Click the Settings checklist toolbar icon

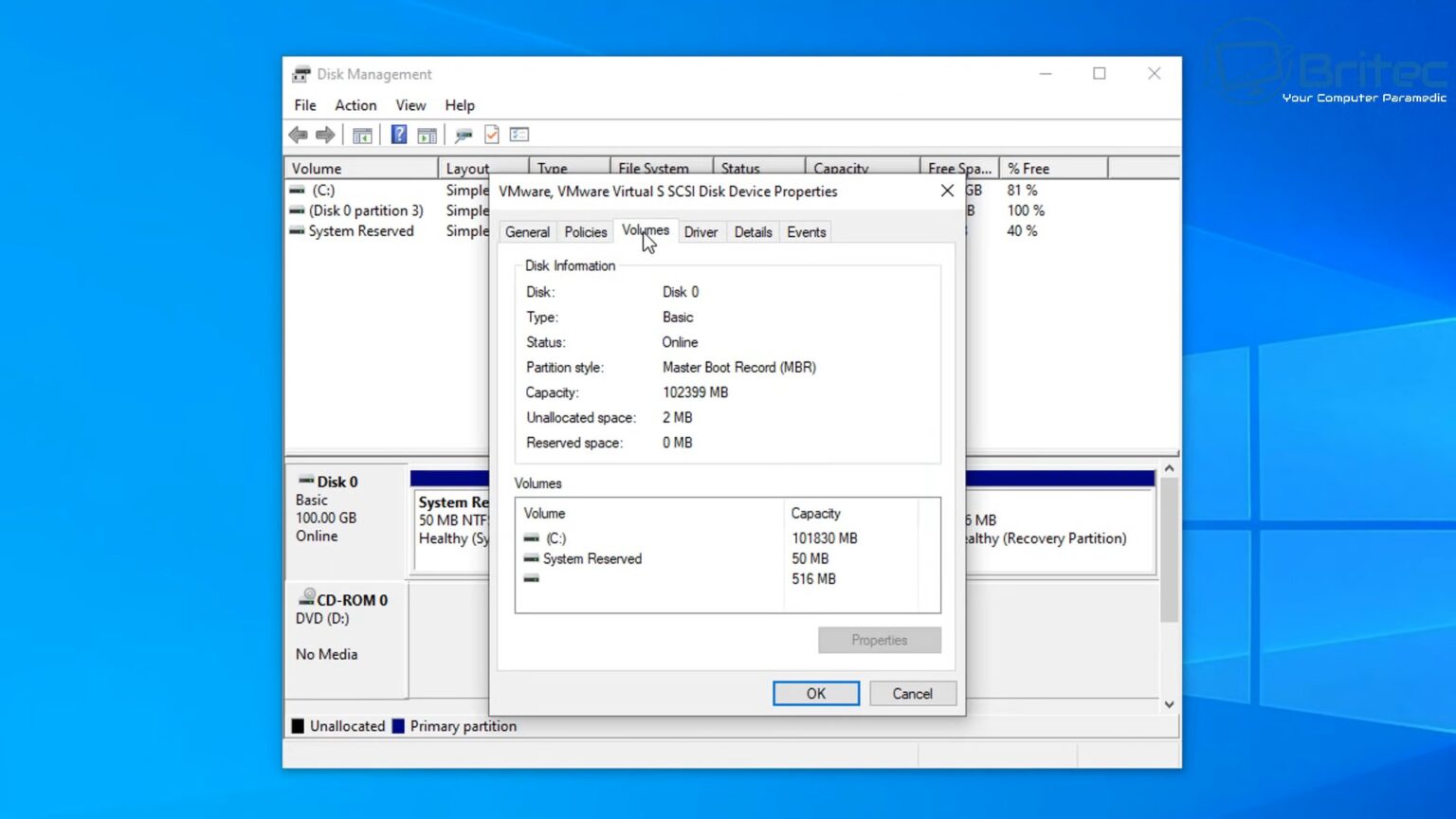pos(519,135)
